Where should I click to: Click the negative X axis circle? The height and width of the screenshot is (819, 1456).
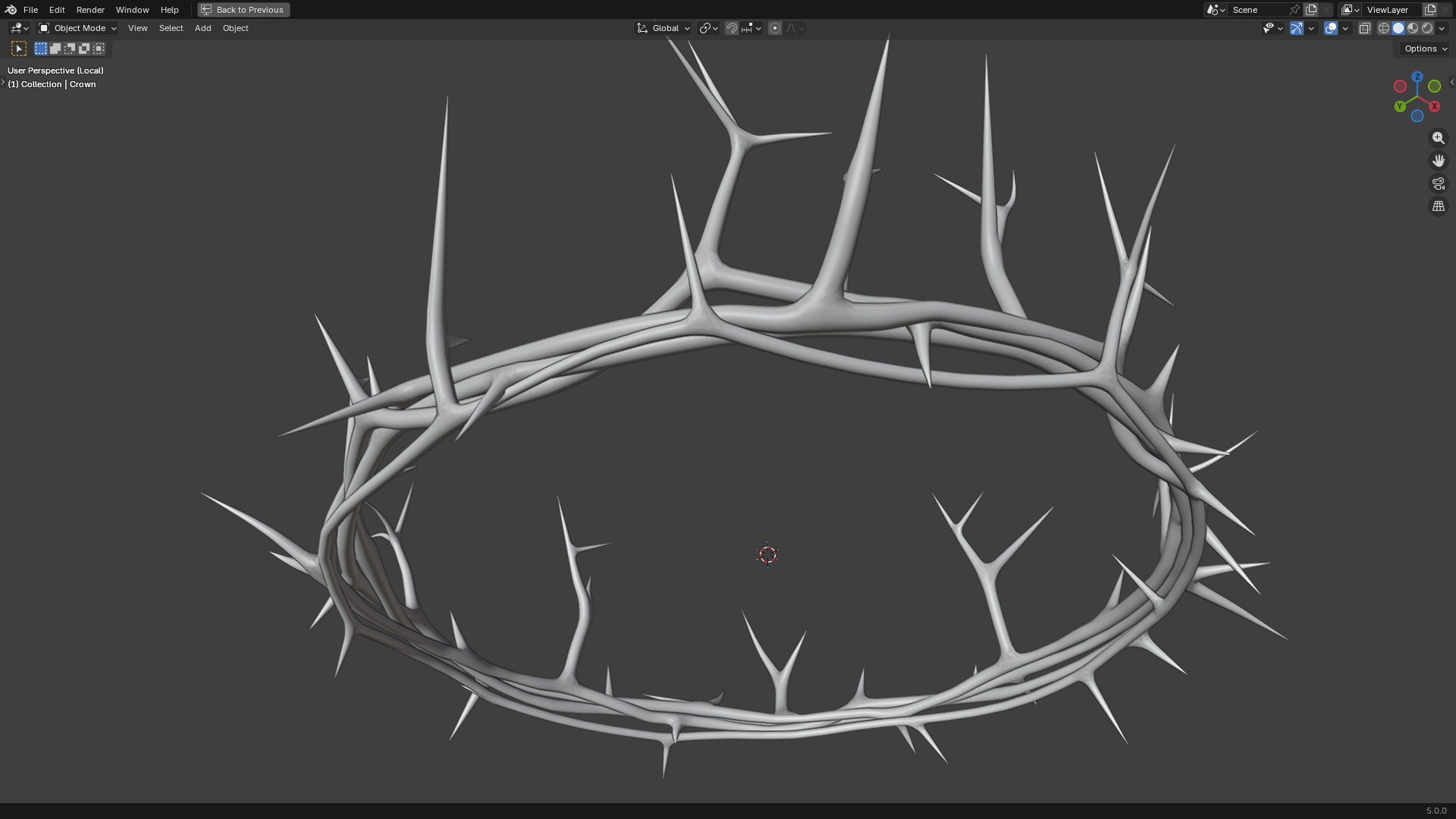(x=1400, y=86)
